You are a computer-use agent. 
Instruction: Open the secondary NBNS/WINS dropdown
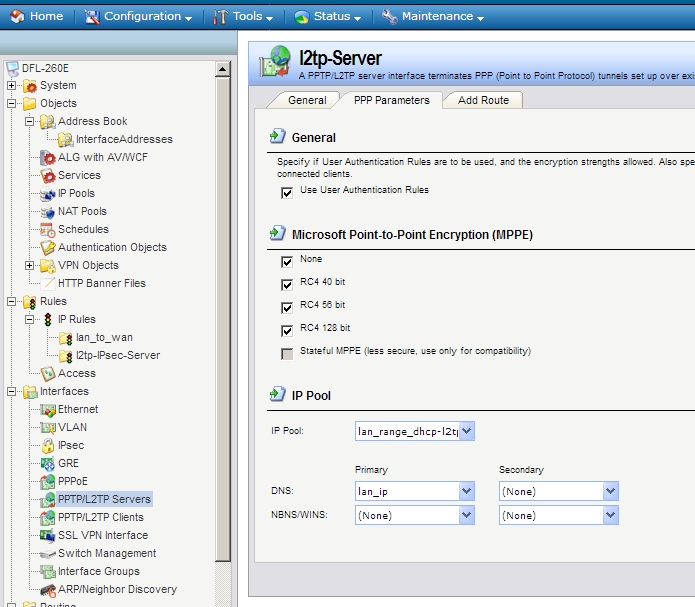(x=610, y=515)
